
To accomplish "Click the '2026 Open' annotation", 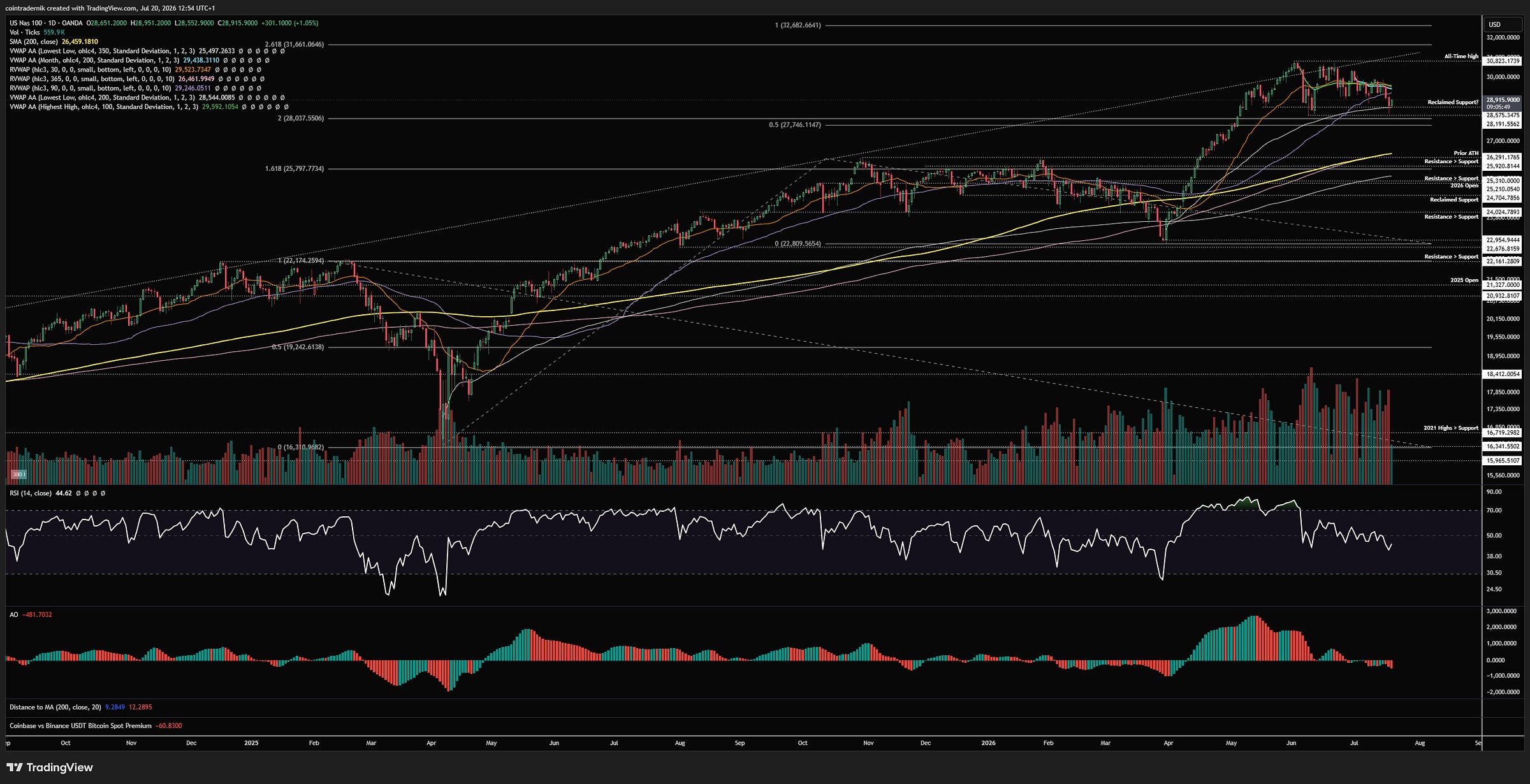I will coord(1464,185).
